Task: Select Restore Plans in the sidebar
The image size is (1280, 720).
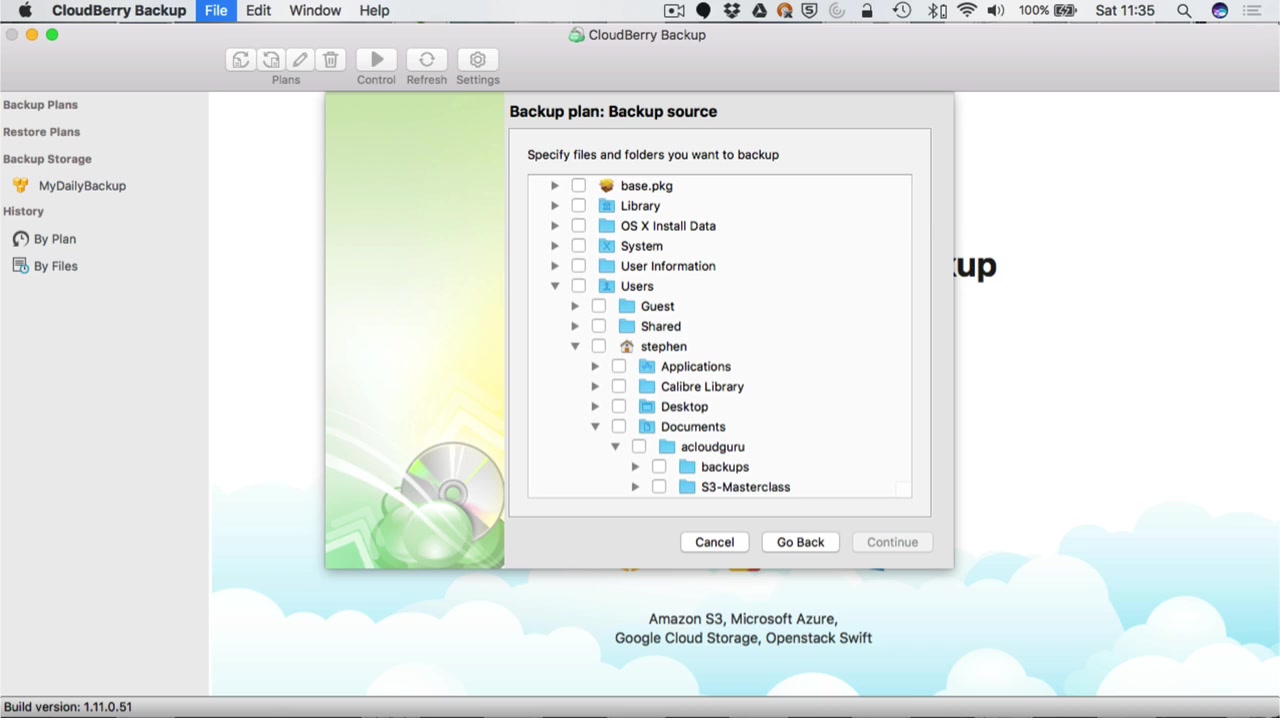Action: click(41, 132)
